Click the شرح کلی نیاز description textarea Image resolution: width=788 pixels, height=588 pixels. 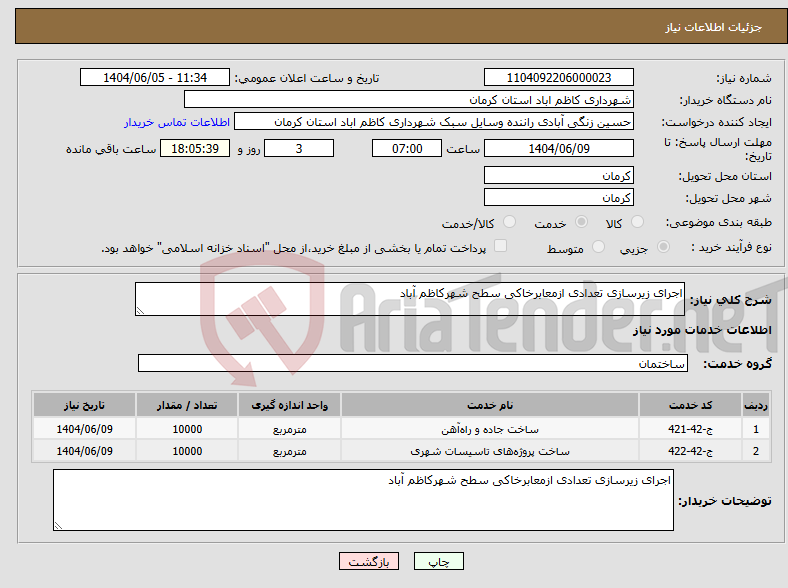[410, 299]
